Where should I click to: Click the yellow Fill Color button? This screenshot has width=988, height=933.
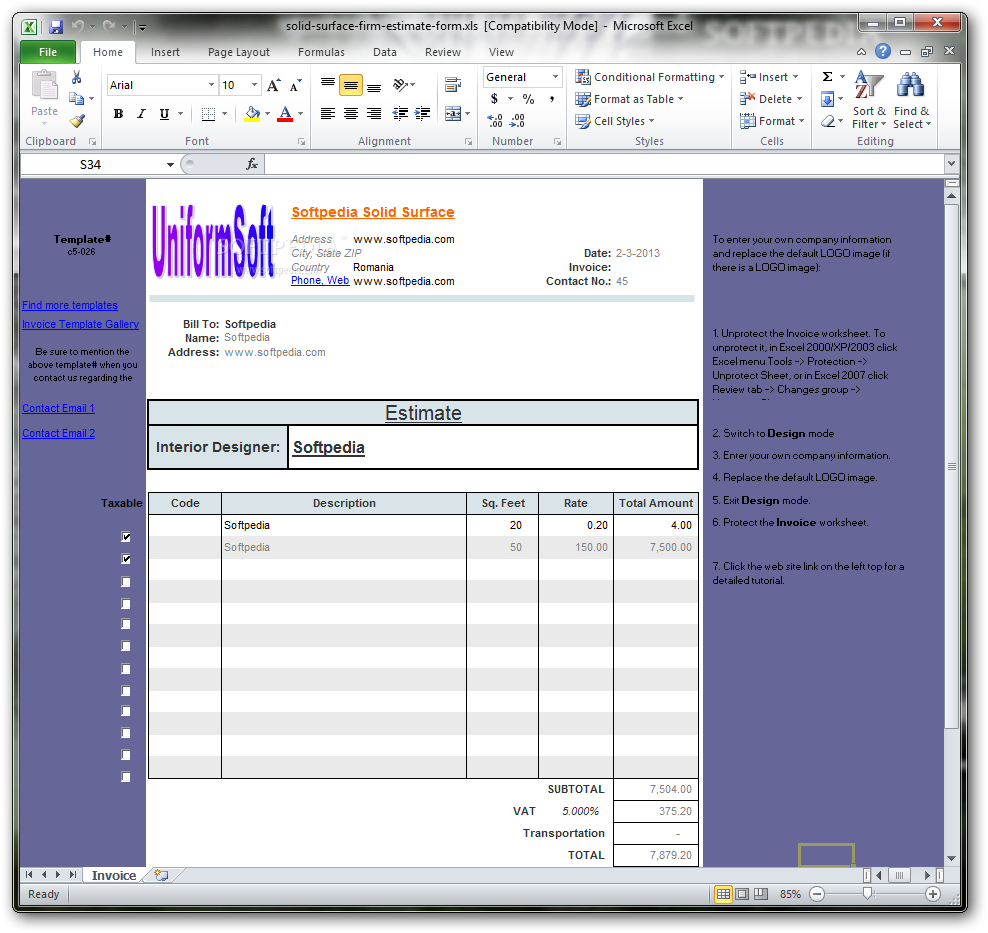tap(252, 114)
